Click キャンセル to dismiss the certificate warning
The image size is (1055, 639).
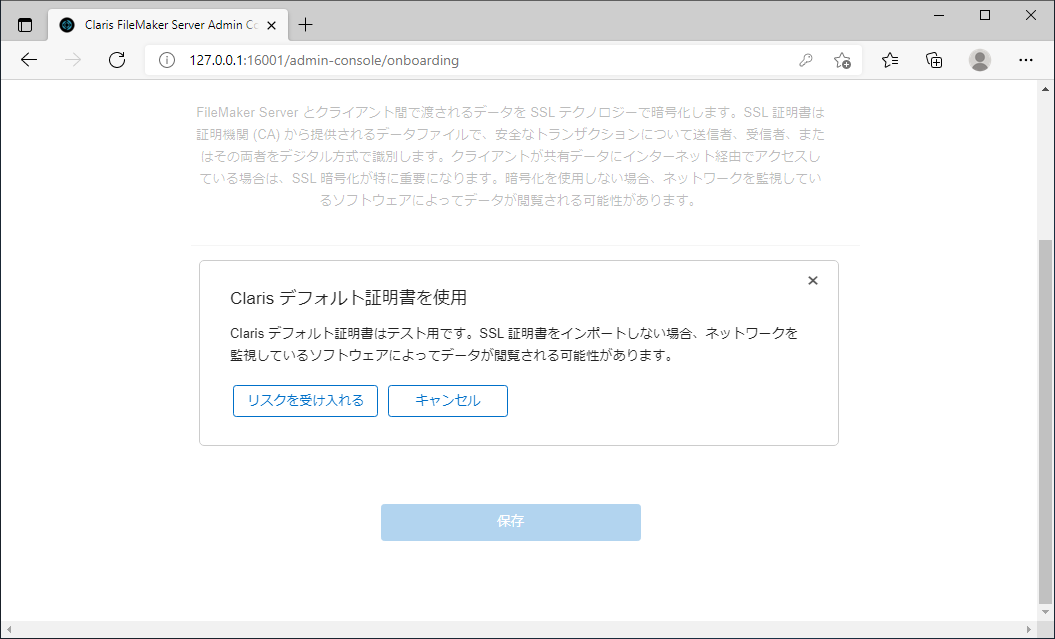[447, 400]
